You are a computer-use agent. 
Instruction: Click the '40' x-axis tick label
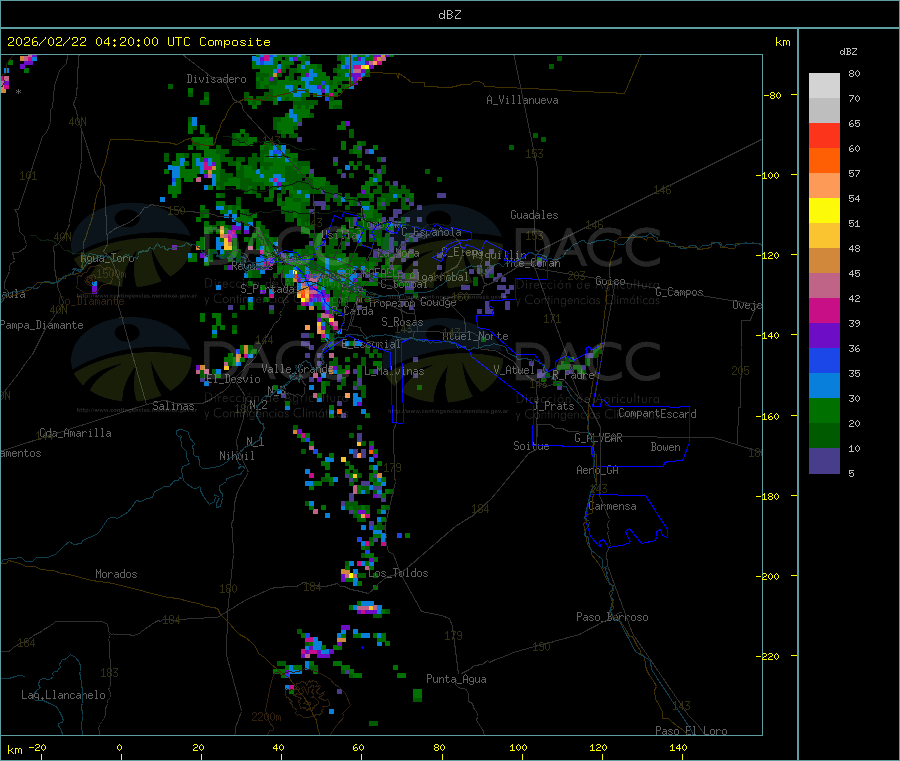coord(278,748)
